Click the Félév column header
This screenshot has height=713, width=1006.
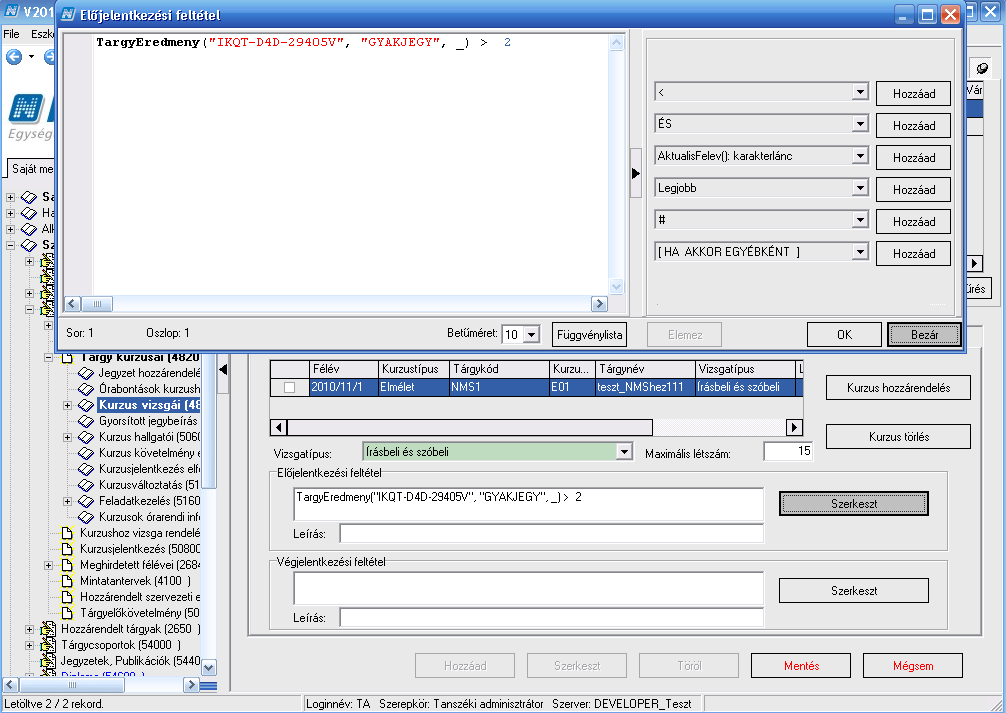(343, 369)
